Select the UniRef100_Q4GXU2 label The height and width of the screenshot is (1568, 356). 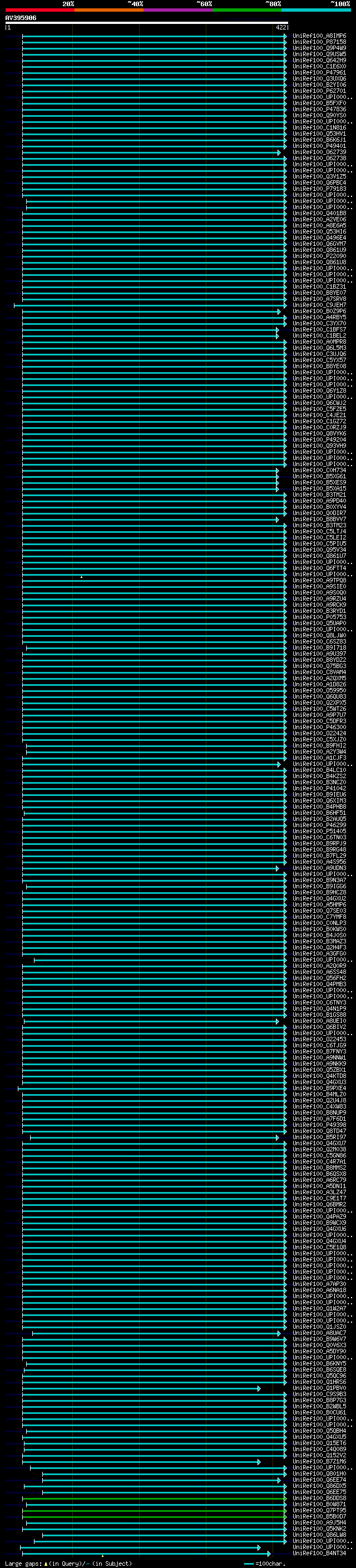(319, 898)
